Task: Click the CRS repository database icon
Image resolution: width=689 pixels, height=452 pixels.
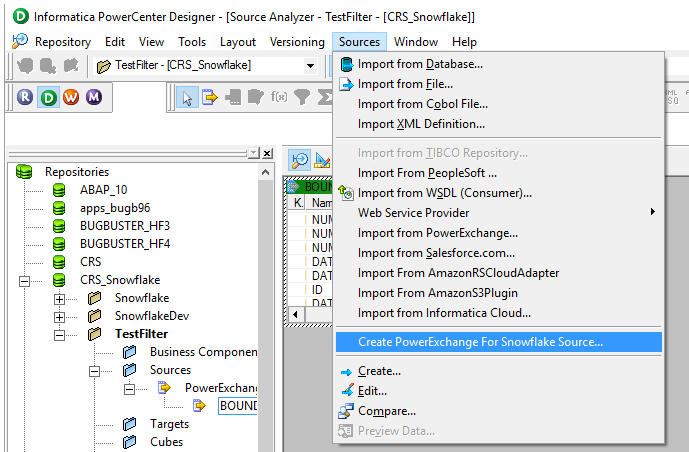Action: 60,262
